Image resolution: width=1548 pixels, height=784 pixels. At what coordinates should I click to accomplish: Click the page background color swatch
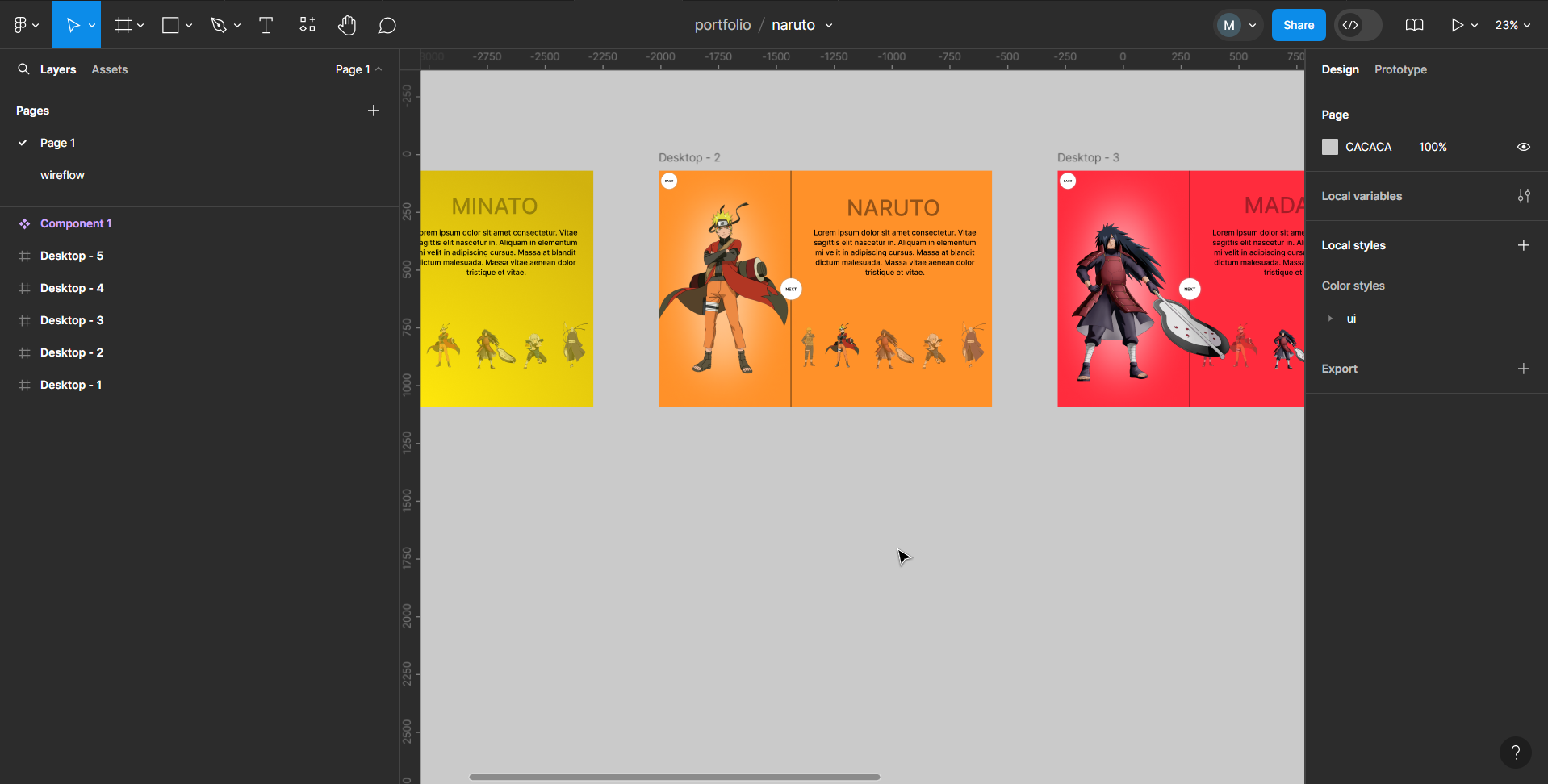point(1330,147)
